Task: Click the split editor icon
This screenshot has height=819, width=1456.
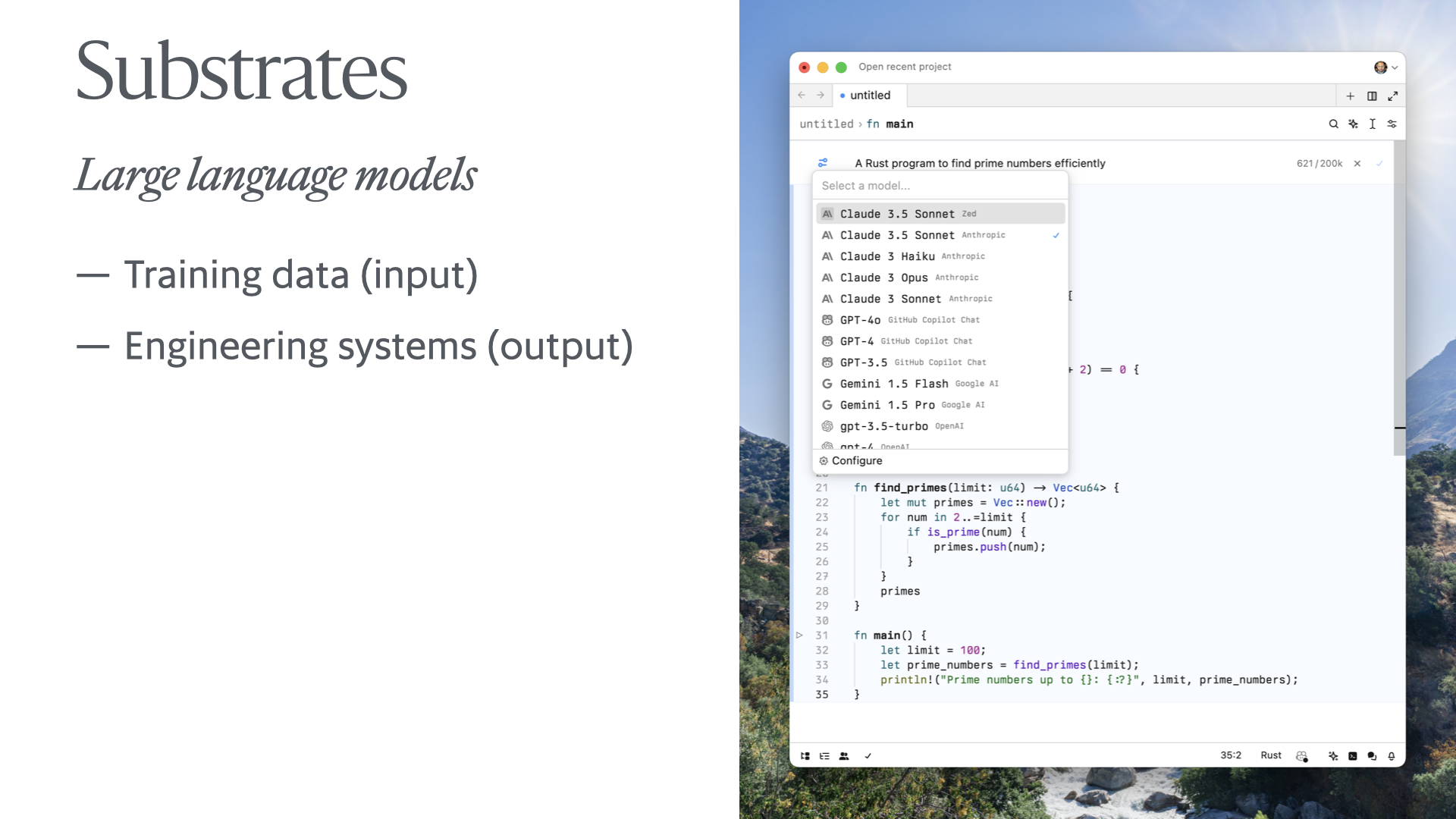Action: [1372, 95]
